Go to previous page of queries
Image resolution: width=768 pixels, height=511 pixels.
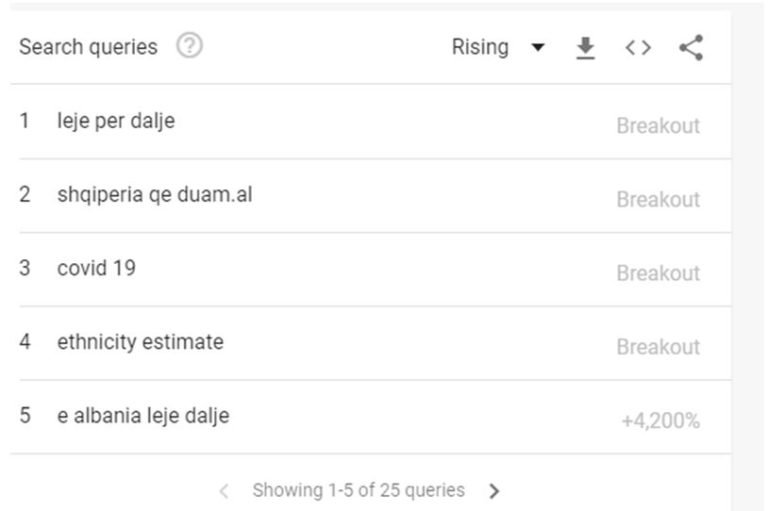[224, 491]
